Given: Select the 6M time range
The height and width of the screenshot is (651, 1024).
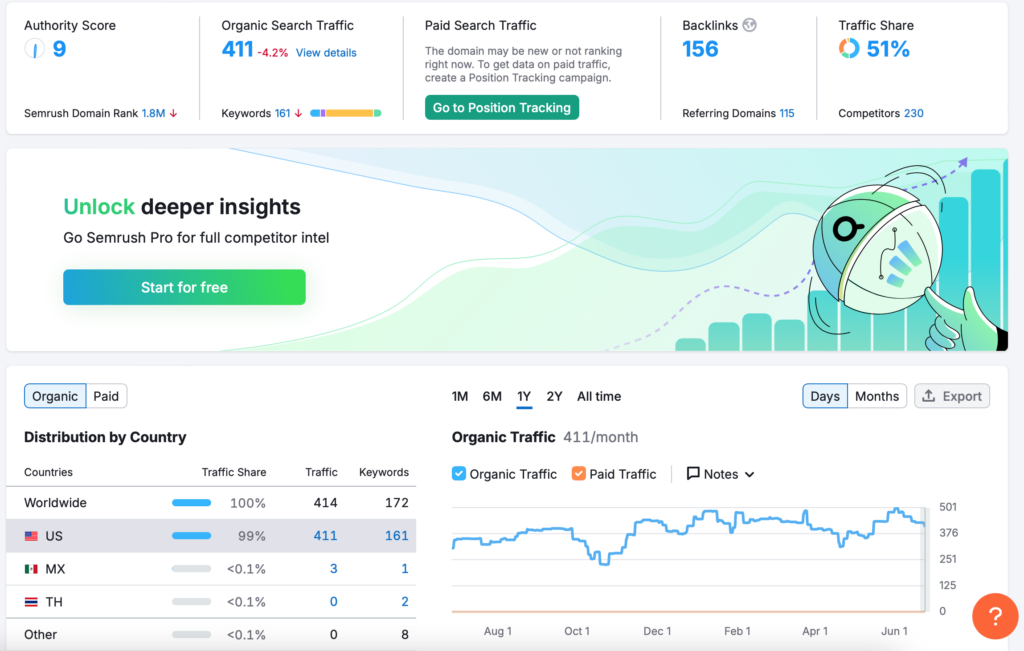Looking at the screenshot, I should 492,396.
